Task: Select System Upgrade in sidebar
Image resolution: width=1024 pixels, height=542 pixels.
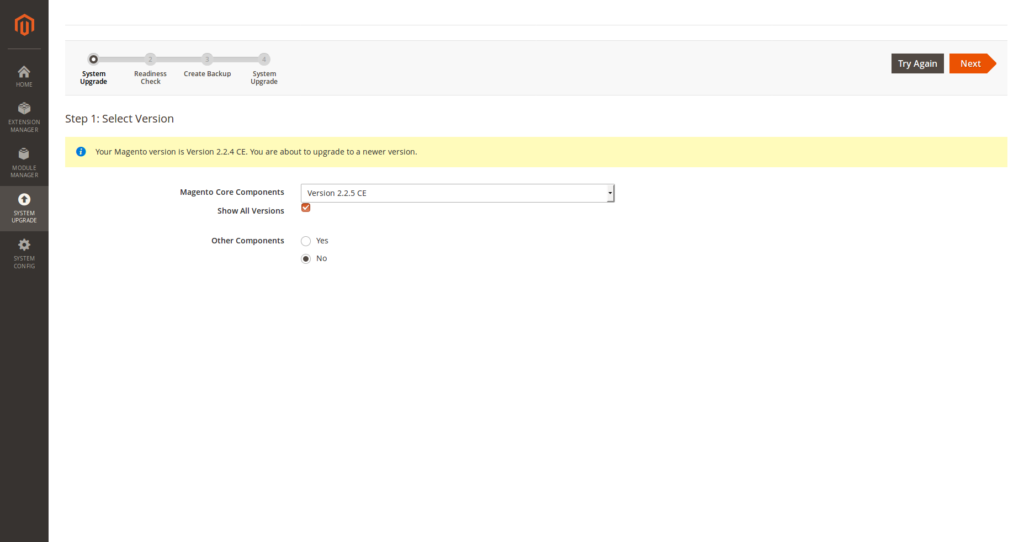Action: (x=24, y=208)
